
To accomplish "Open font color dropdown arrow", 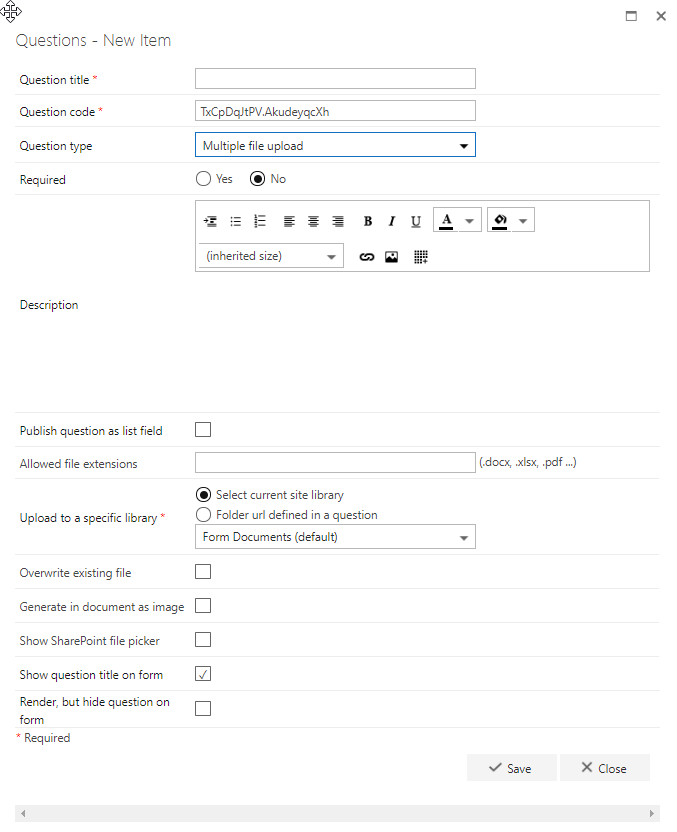I will pos(470,220).
